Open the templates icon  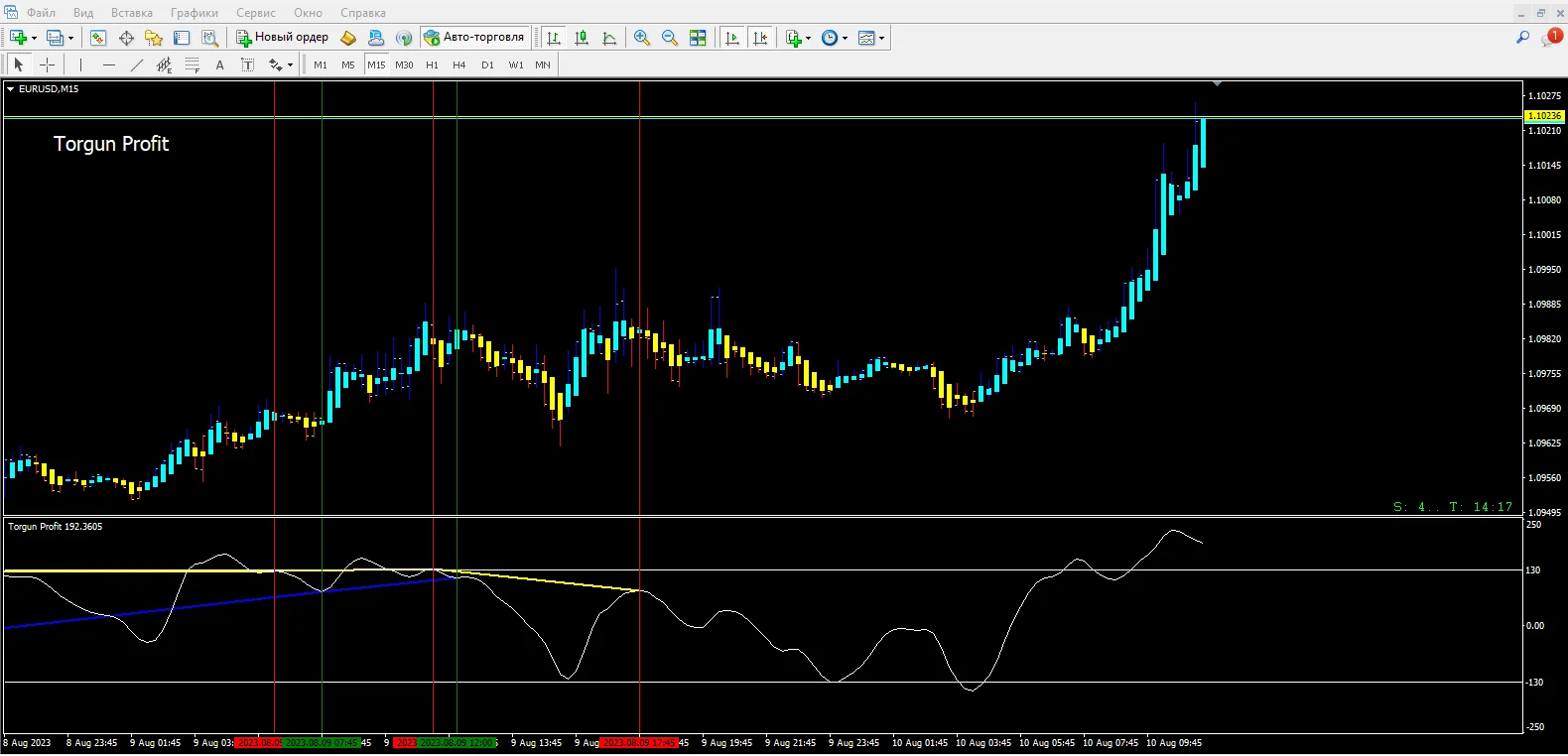866,38
